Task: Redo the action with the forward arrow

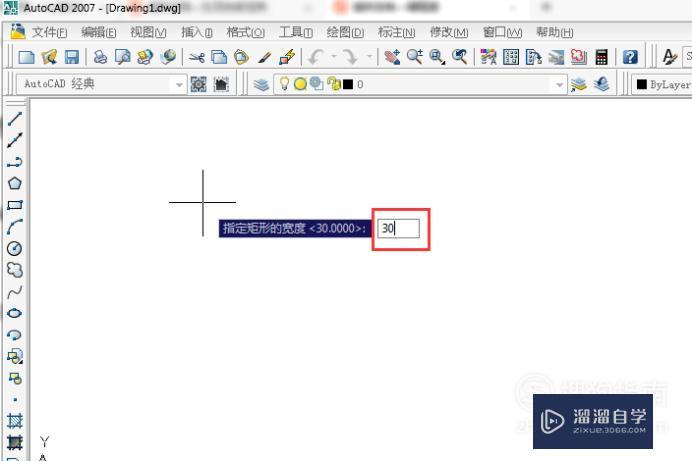Action: [350, 57]
